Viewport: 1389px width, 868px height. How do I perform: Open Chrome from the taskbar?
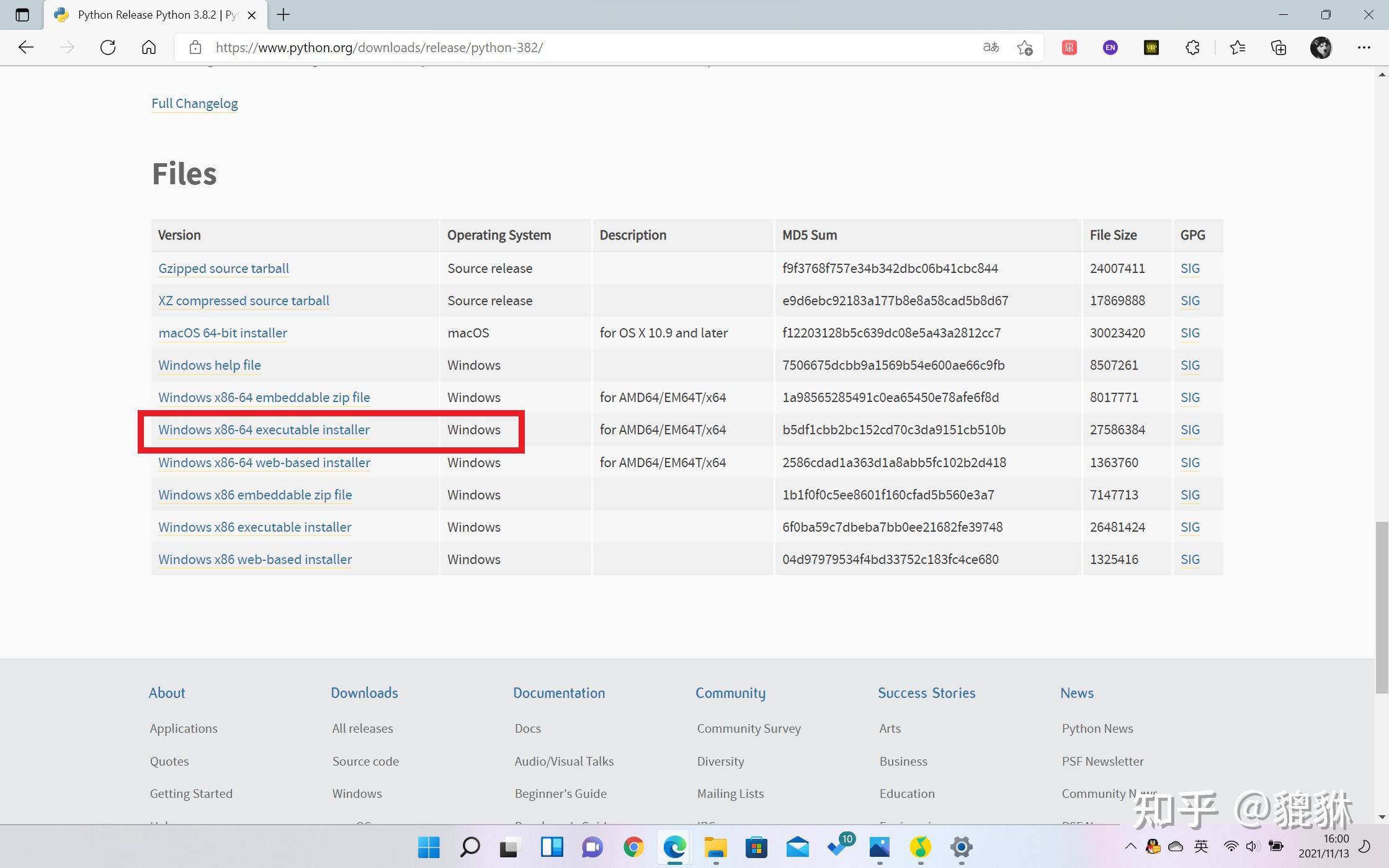pyautogui.click(x=633, y=847)
